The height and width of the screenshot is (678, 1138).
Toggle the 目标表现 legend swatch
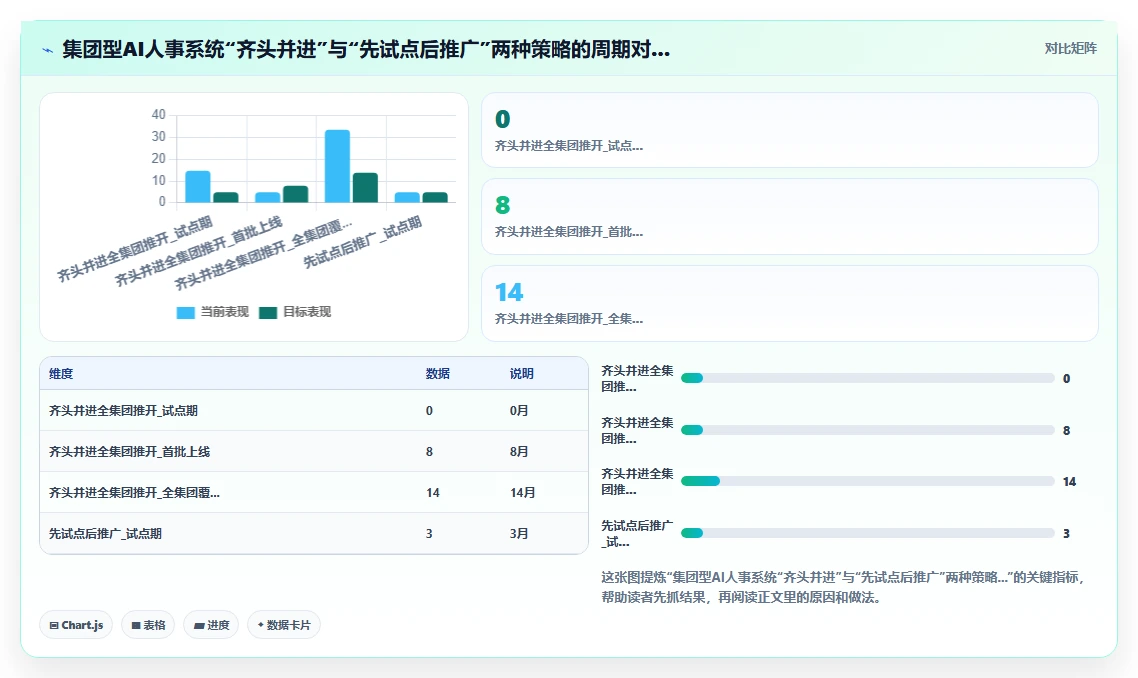click(x=268, y=312)
